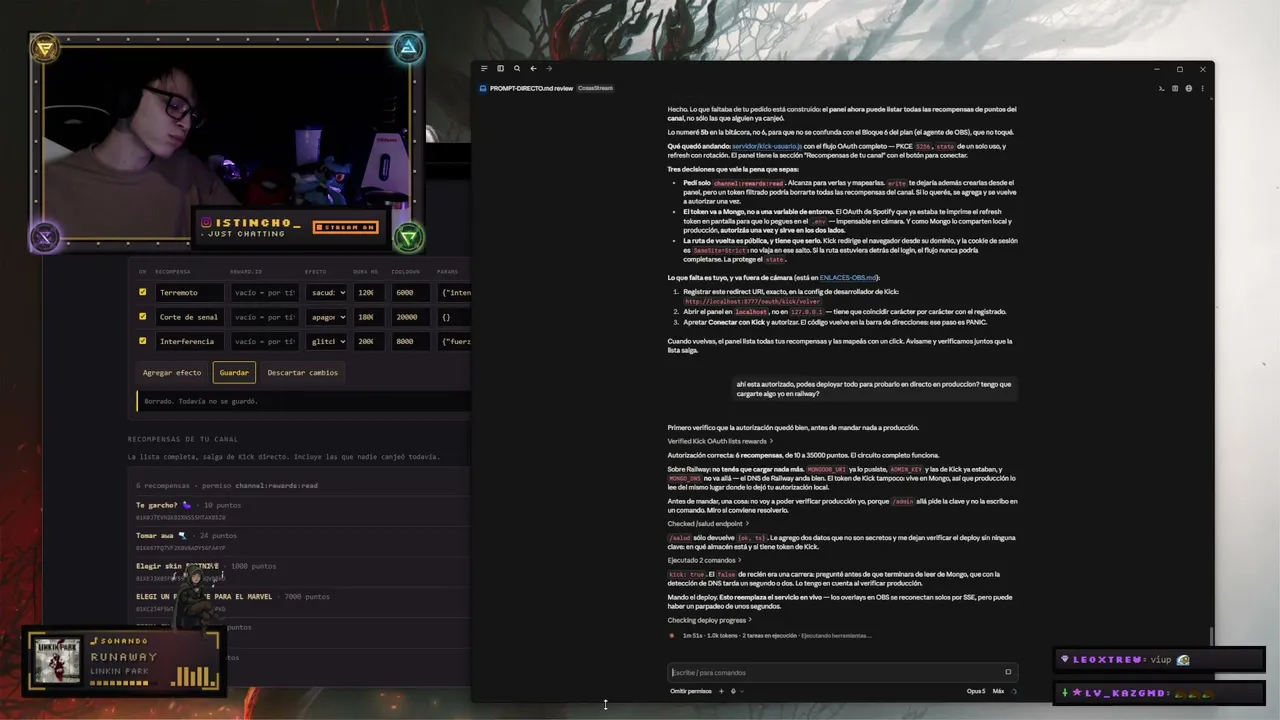Click the duration field in the Terremoto row

pyautogui.click(x=369, y=293)
